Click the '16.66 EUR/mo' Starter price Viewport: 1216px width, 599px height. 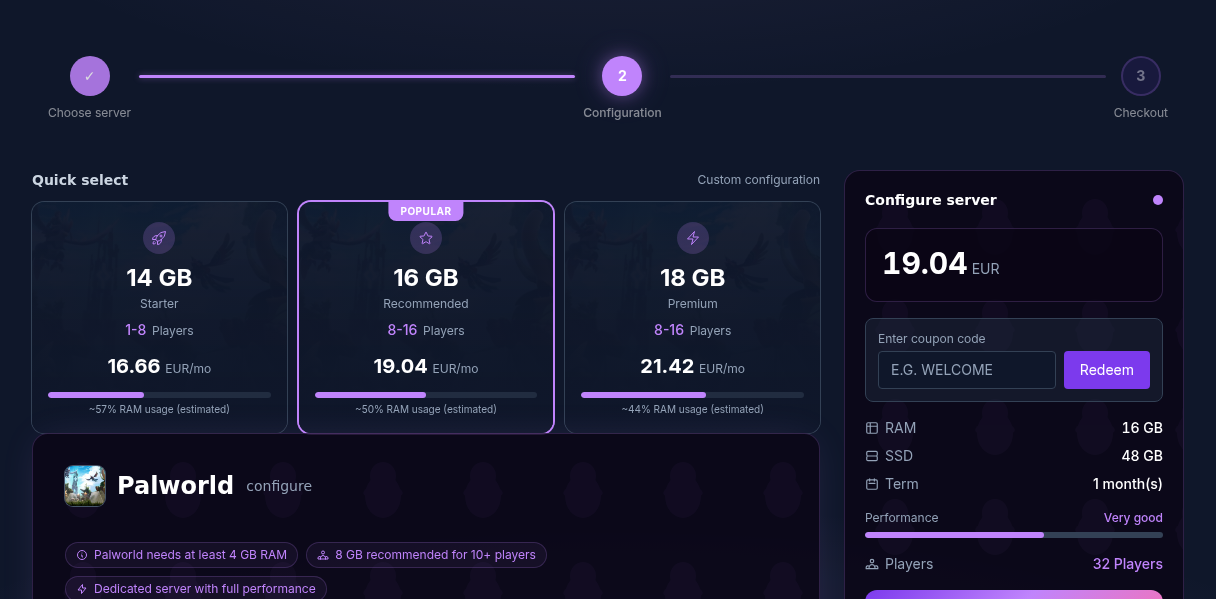[x=159, y=367]
